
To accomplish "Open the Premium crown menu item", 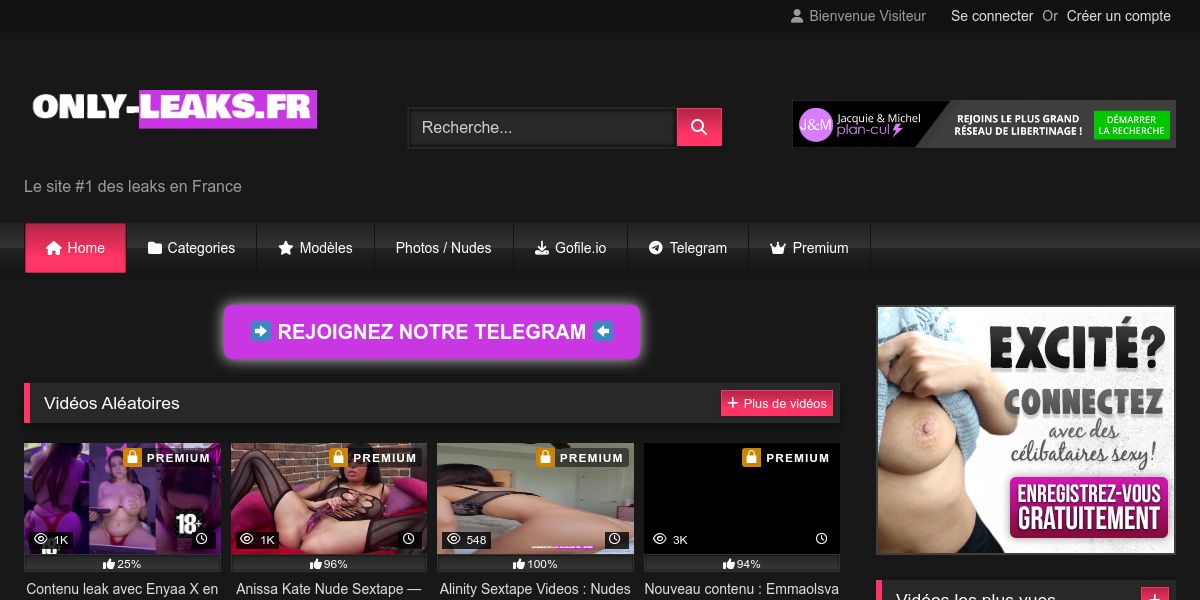I will (809, 248).
